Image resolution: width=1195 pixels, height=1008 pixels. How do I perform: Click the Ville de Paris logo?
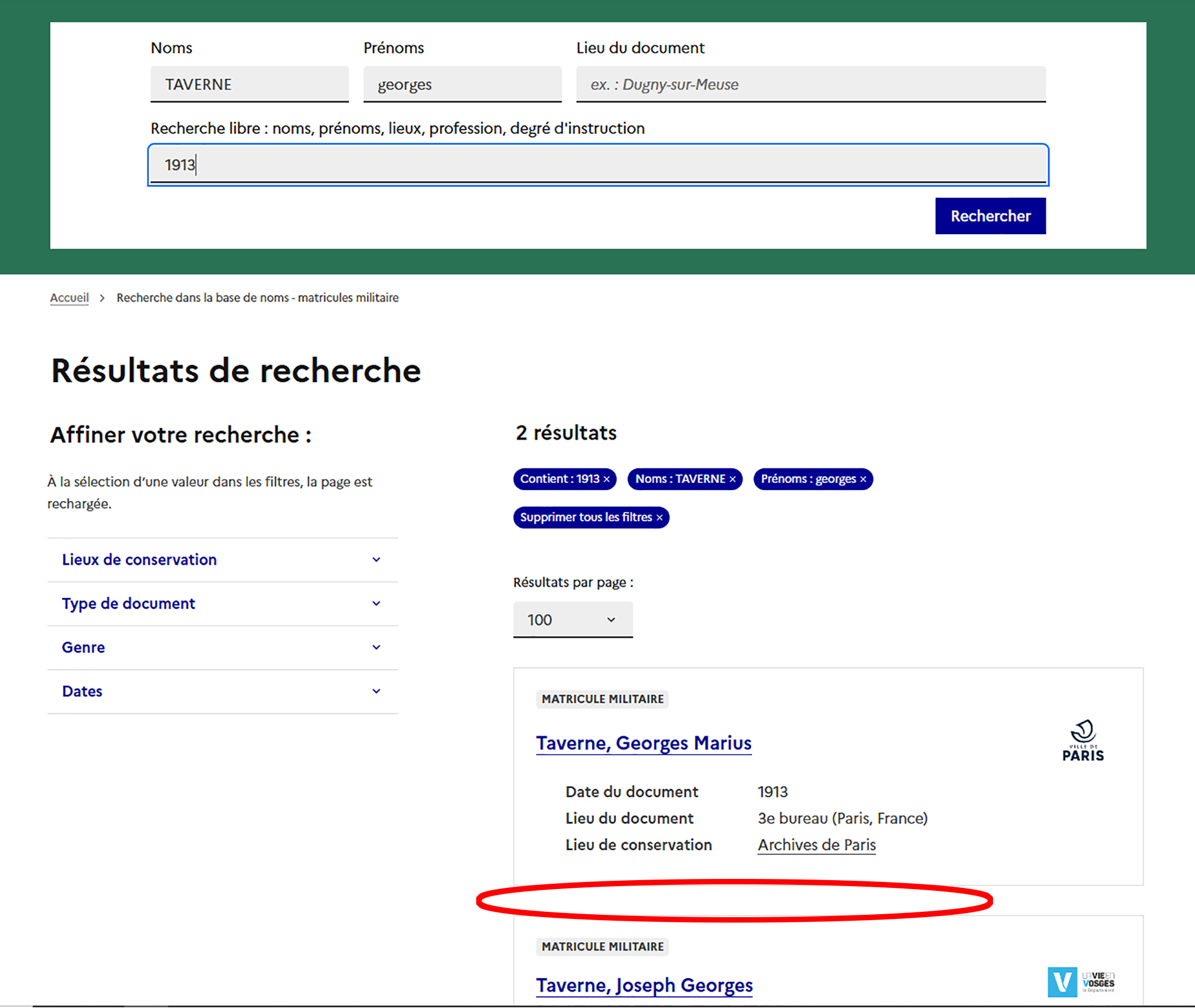coord(1082,741)
